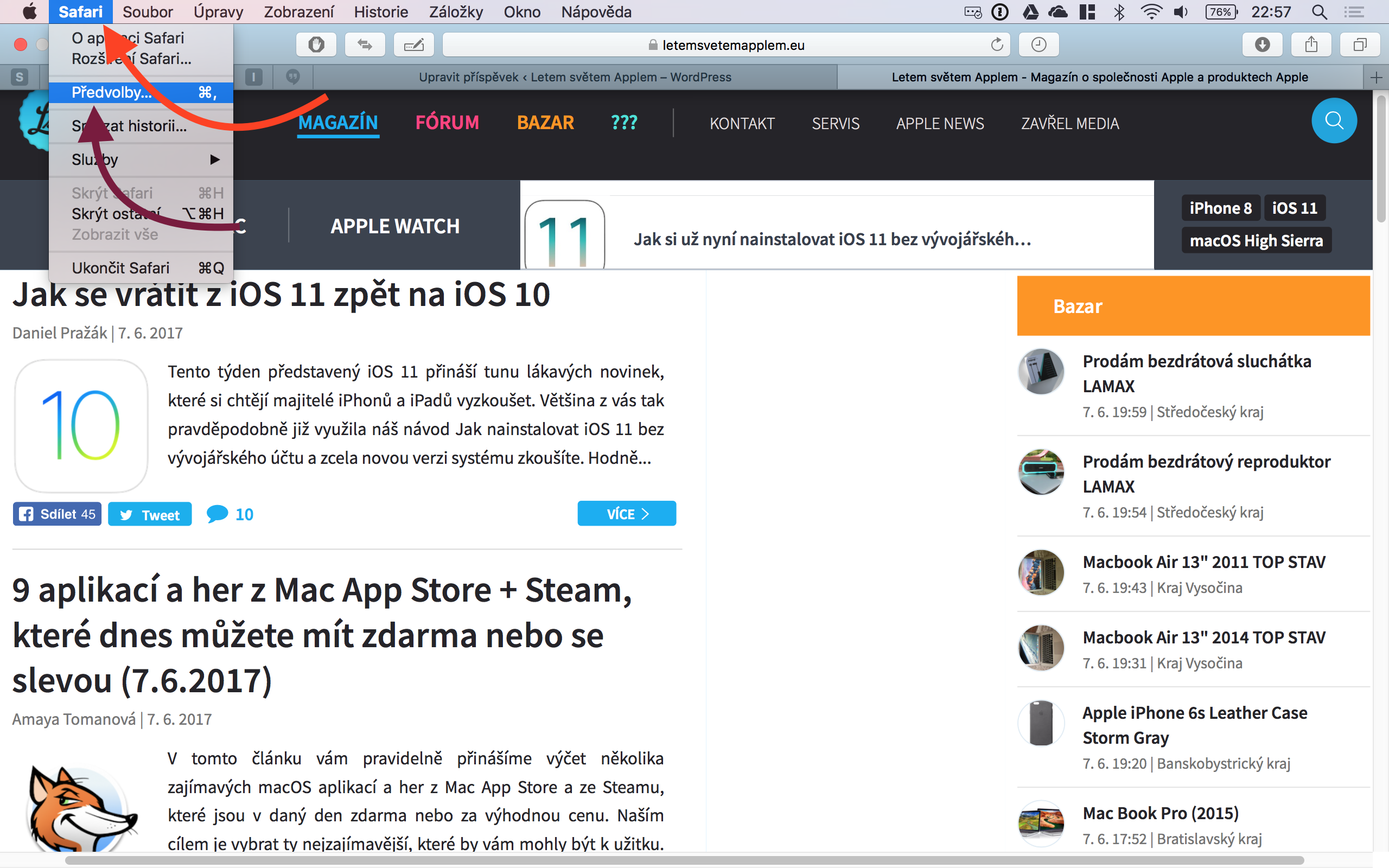Click the blue search circle icon
The width and height of the screenshot is (1389, 868).
click(1334, 121)
